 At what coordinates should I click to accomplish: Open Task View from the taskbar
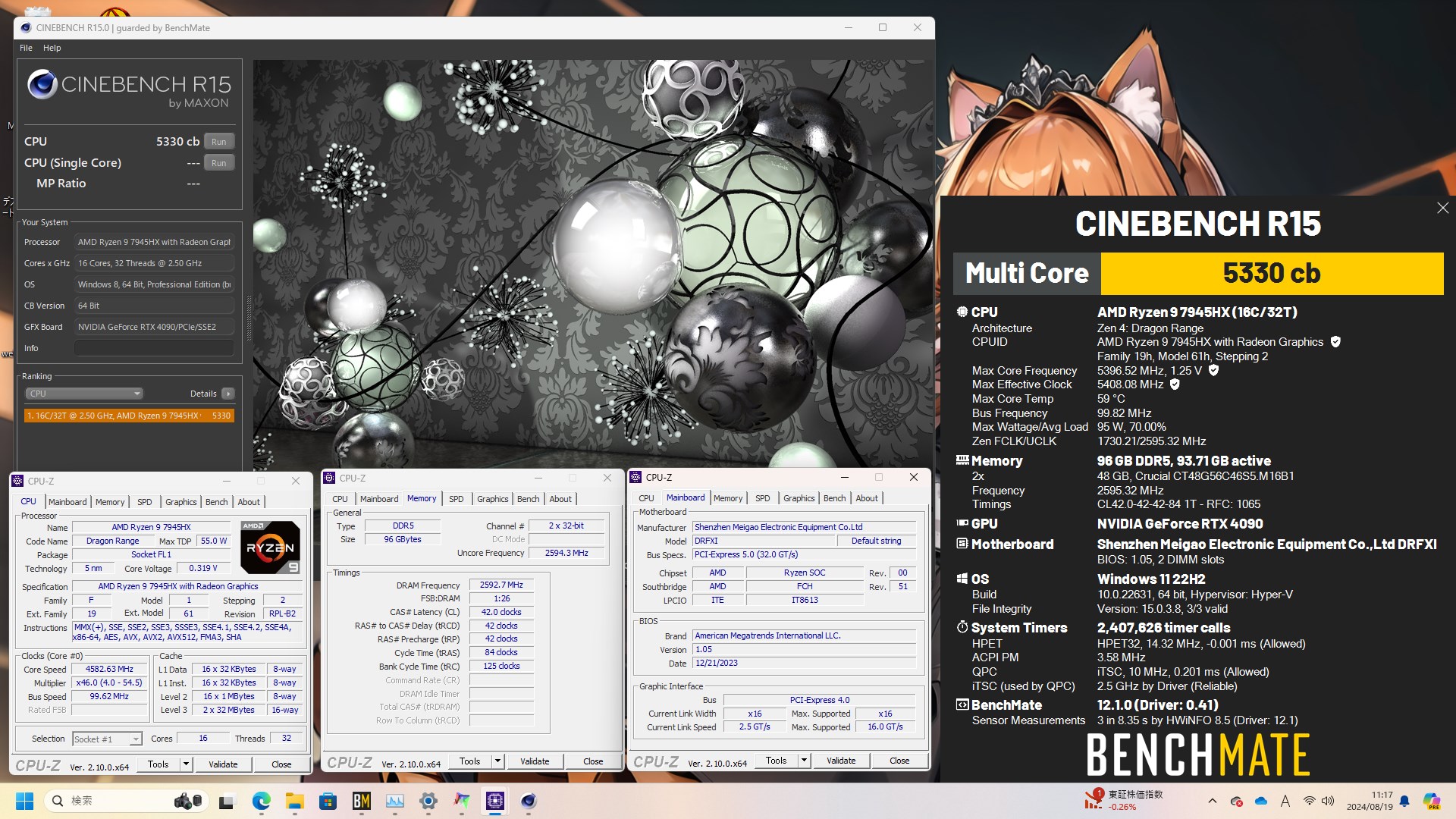tap(227, 801)
